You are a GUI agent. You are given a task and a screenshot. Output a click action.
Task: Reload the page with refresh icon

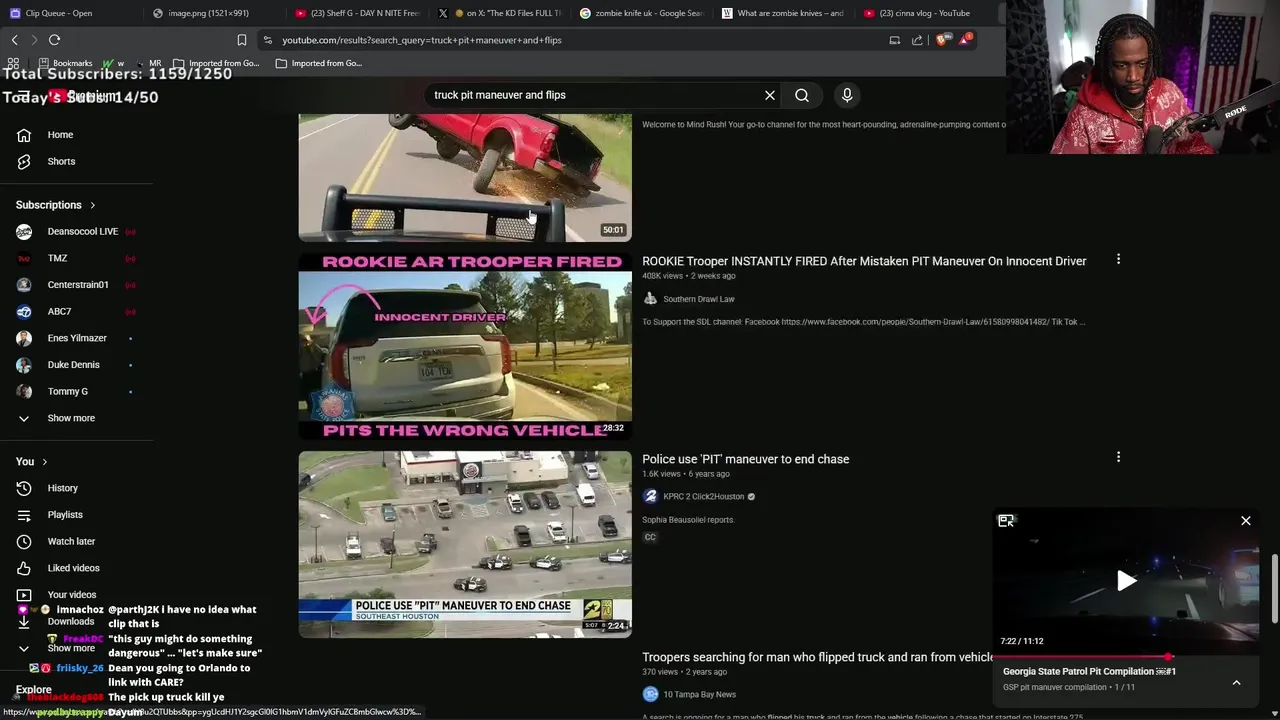pyautogui.click(x=54, y=40)
